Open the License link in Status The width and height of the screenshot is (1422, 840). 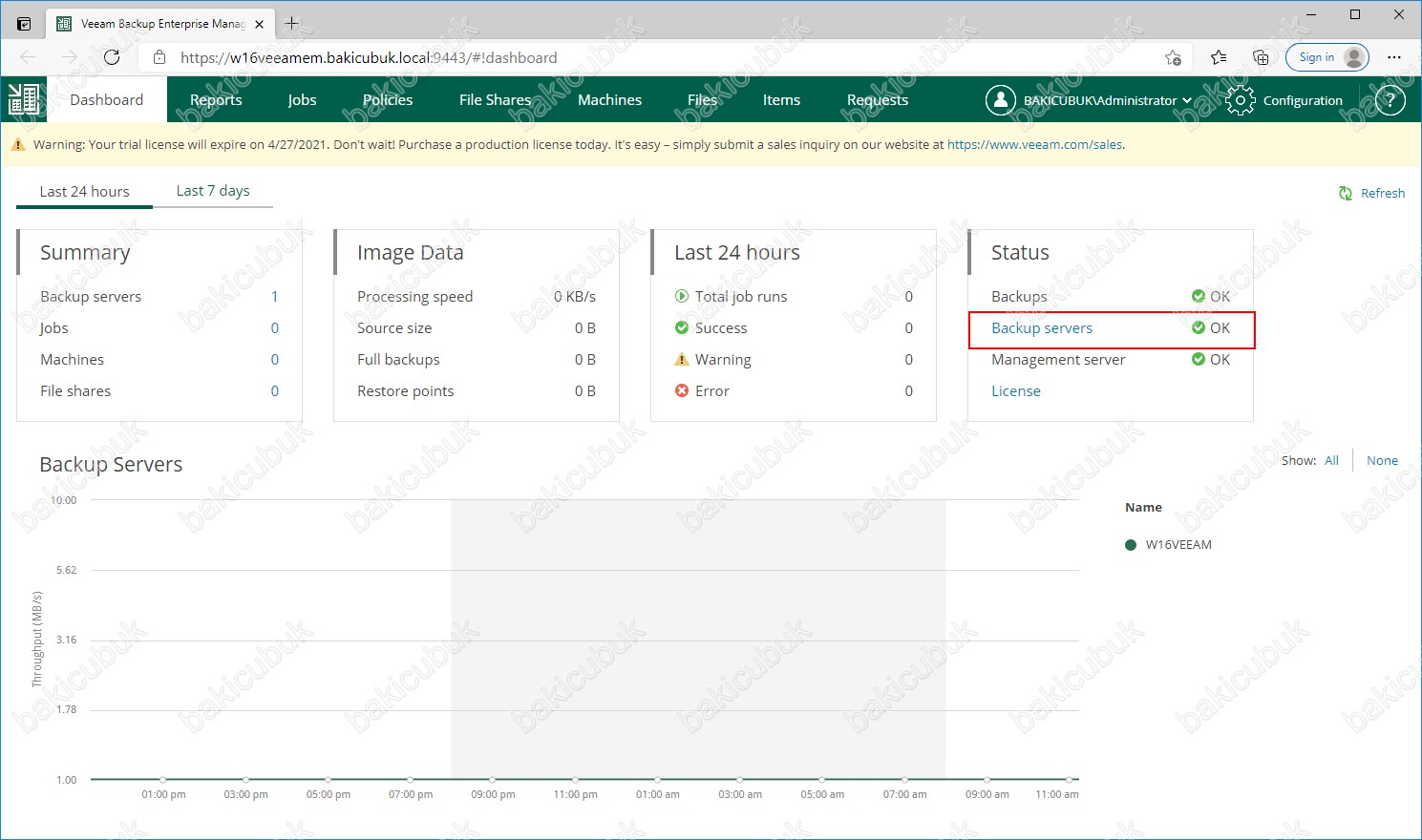pos(1016,390)
